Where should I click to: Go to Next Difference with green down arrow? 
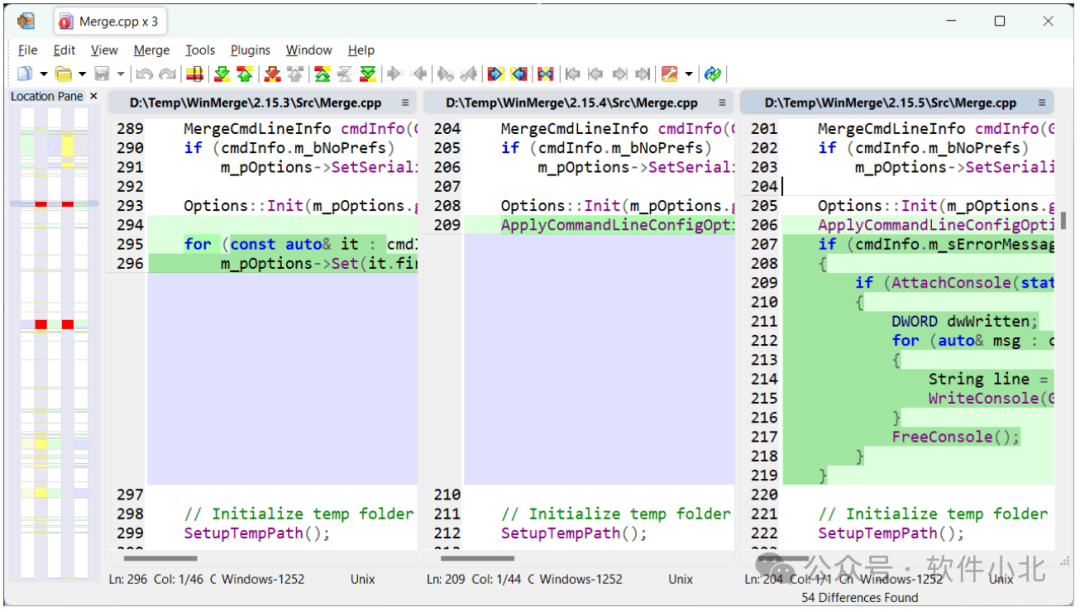tap(222, 74)
